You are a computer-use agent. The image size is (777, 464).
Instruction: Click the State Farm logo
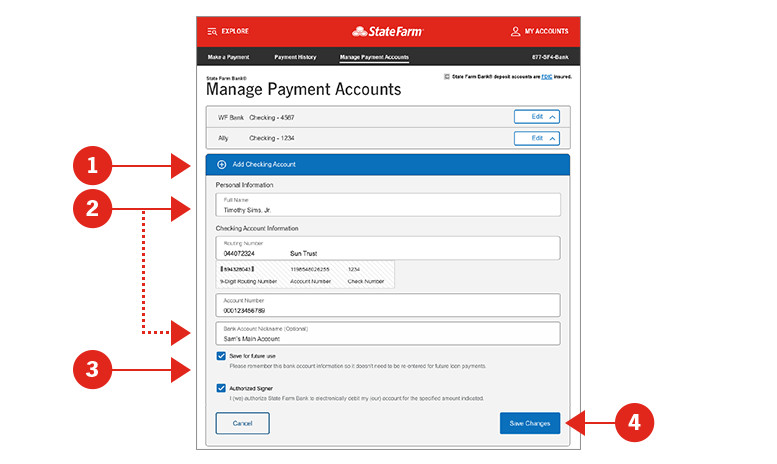(388, 32)
